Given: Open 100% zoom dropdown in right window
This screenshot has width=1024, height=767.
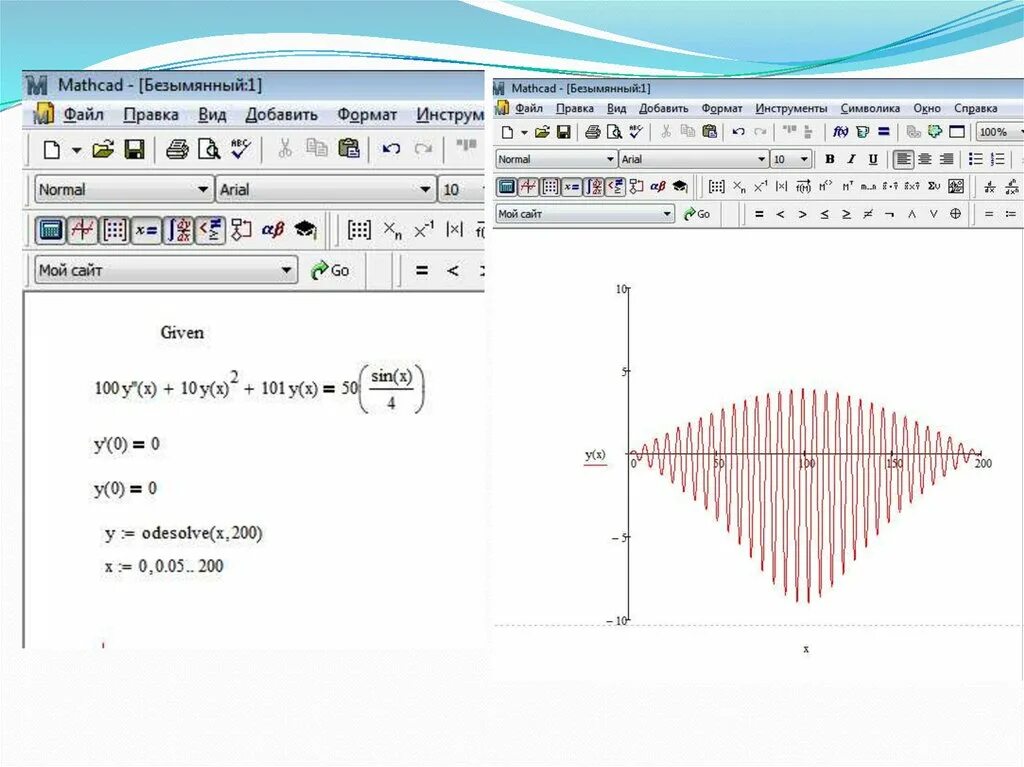Looking at the screenshot, I should pos(1000,132).
